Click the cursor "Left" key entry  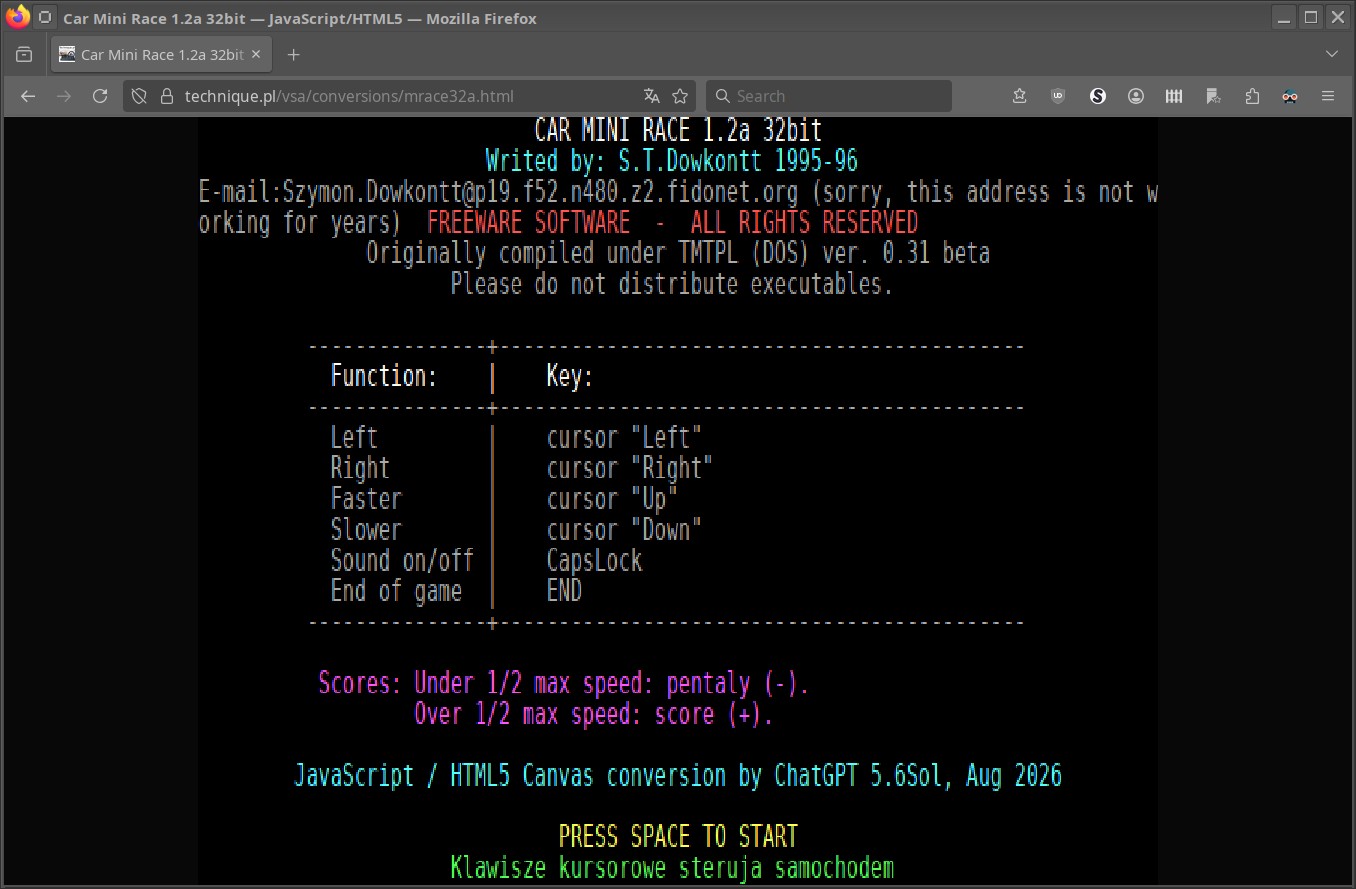coord(624,437)
